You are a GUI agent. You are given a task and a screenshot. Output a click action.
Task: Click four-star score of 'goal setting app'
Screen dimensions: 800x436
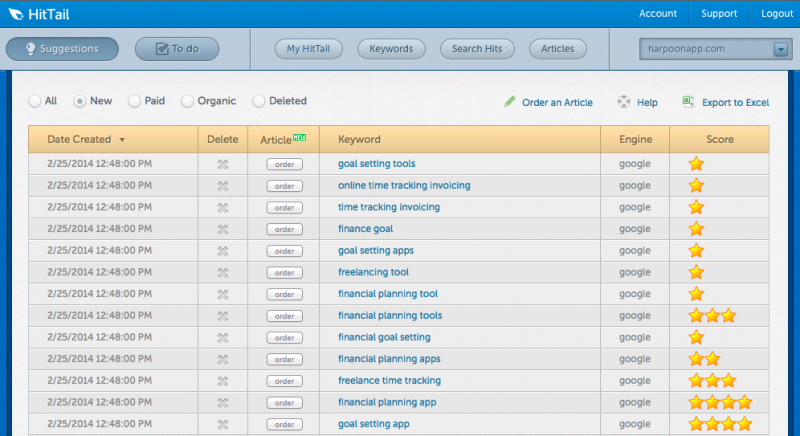(x=720, y=424)
